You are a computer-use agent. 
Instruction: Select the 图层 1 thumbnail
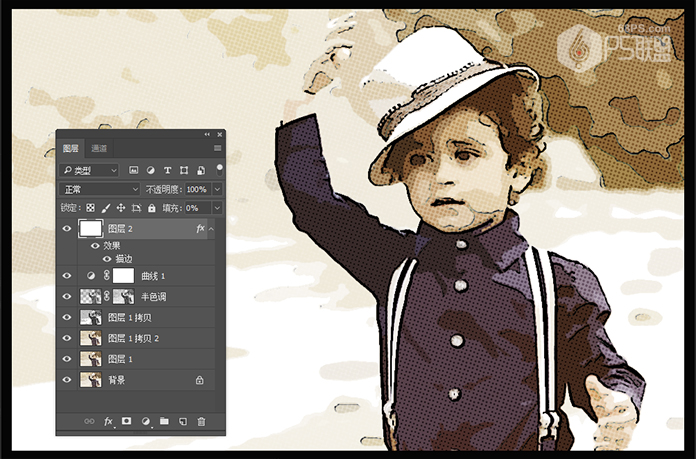[x=91, y=359]
